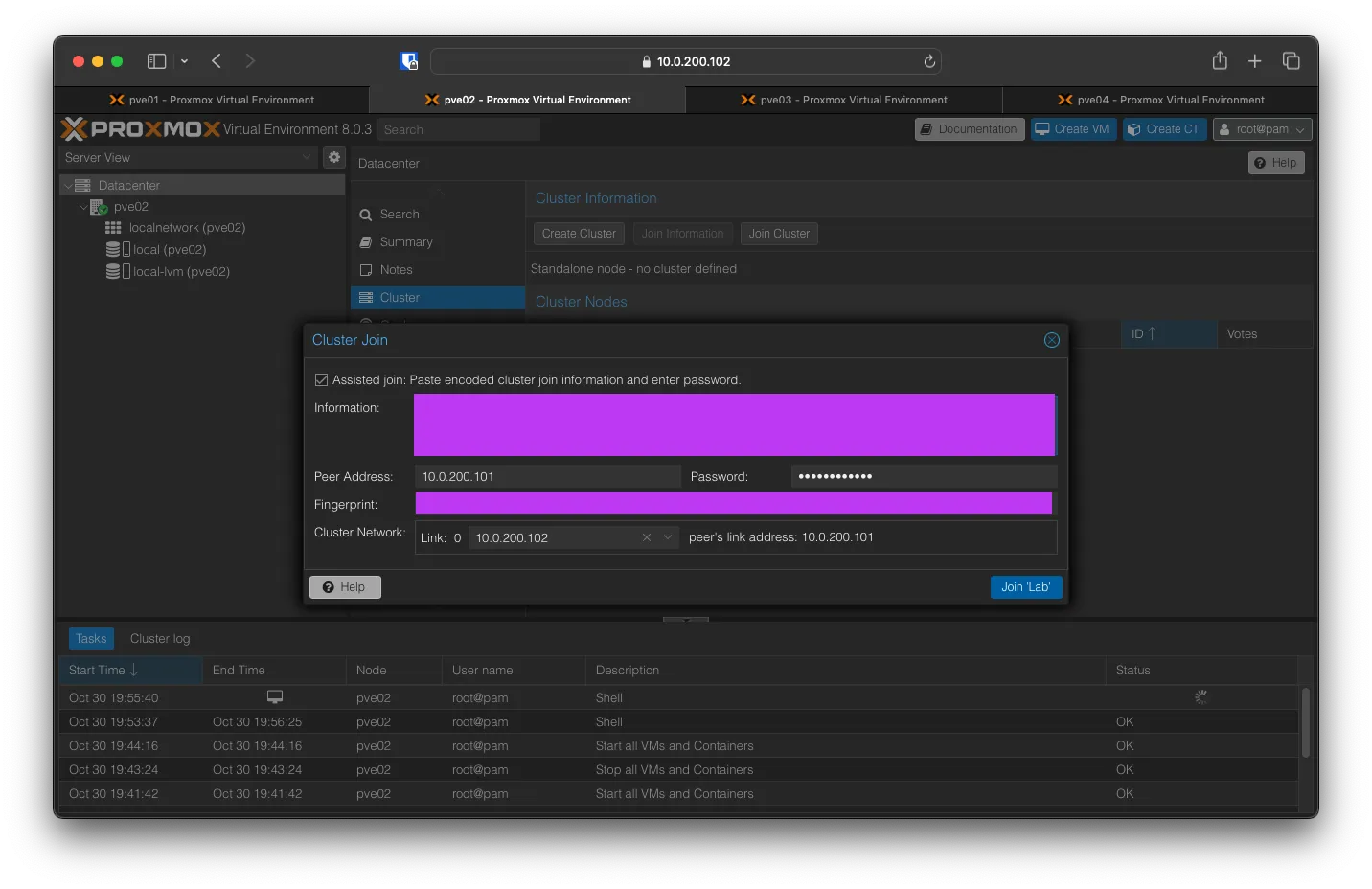Switch to the pve03 browser tab

click(844, 100)
